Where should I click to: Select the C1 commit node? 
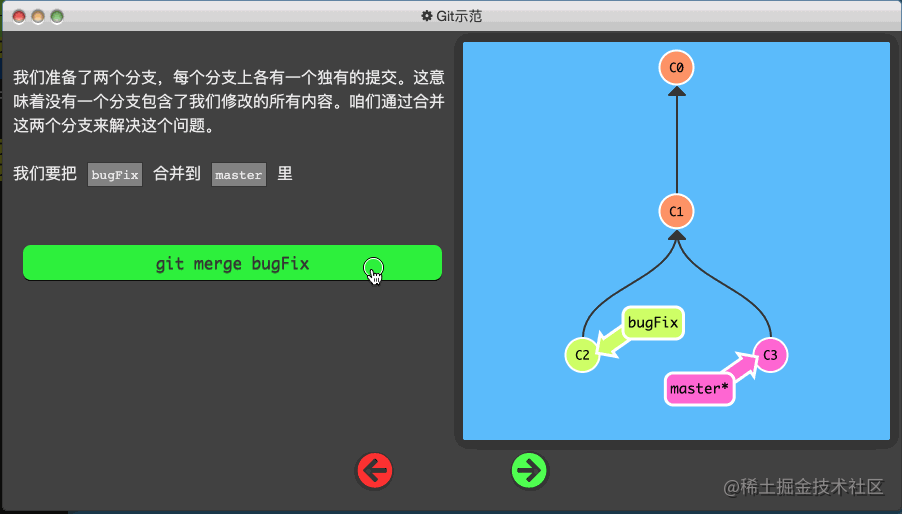coord(676,212)
